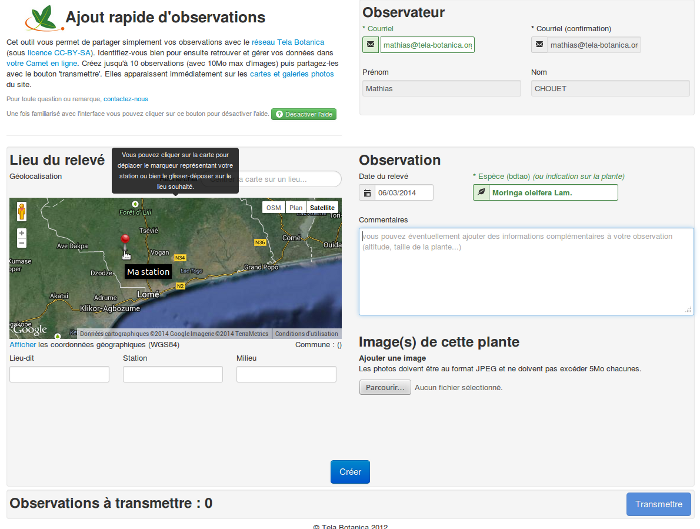Switch the map to OSM view
Screen dimensions: 700x529
click(x=274, y=208)
